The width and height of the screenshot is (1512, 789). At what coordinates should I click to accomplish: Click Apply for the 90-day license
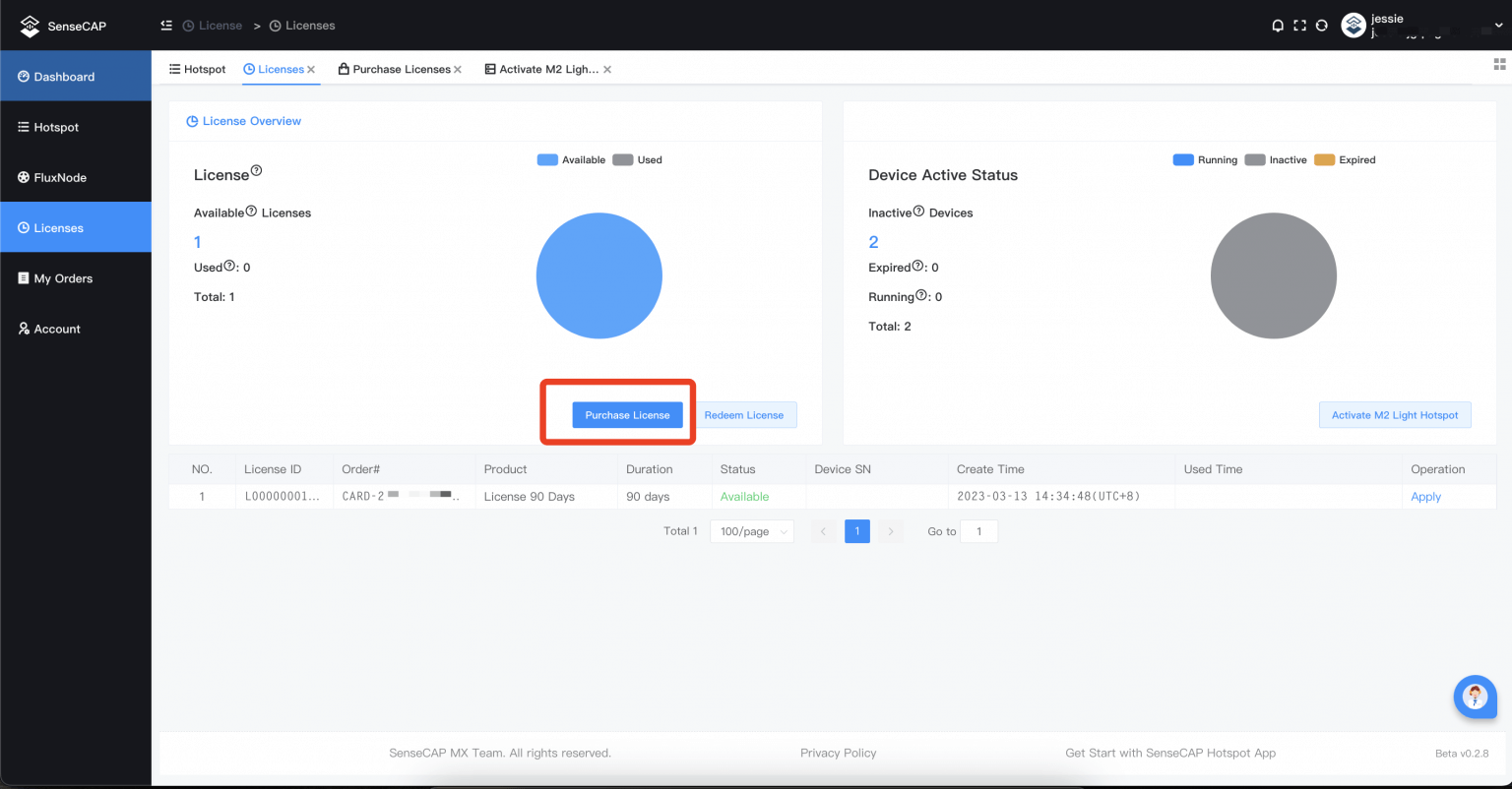click(x=1425, y=497)
